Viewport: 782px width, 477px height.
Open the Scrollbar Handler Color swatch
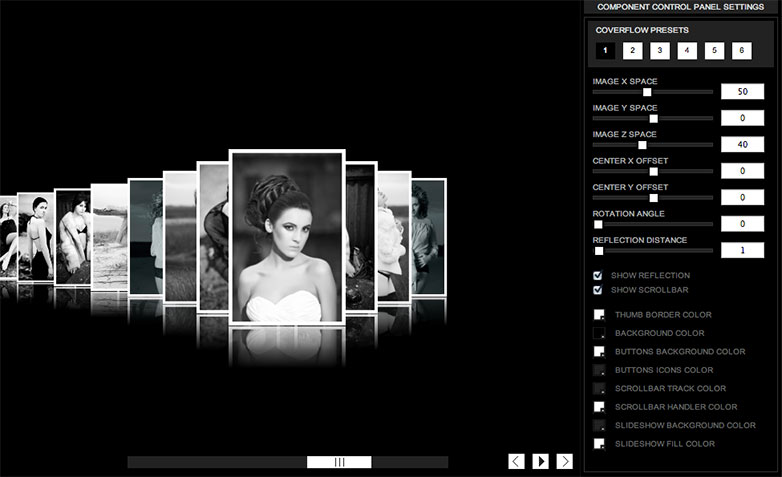tap(599, 407)
